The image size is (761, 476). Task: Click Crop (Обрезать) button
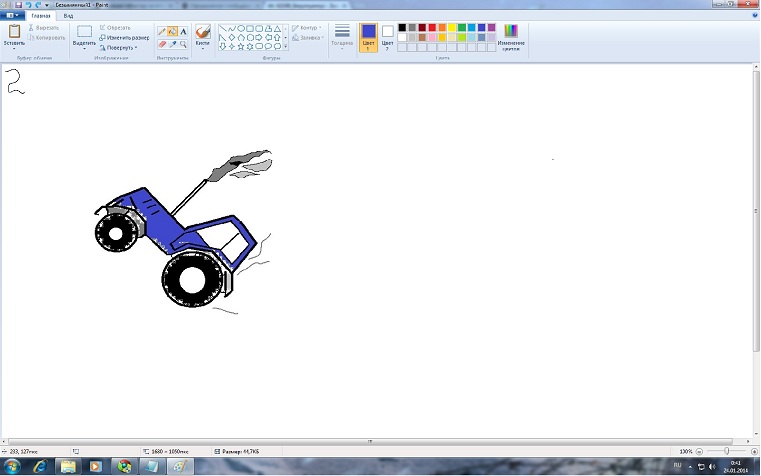coord(115,28)
